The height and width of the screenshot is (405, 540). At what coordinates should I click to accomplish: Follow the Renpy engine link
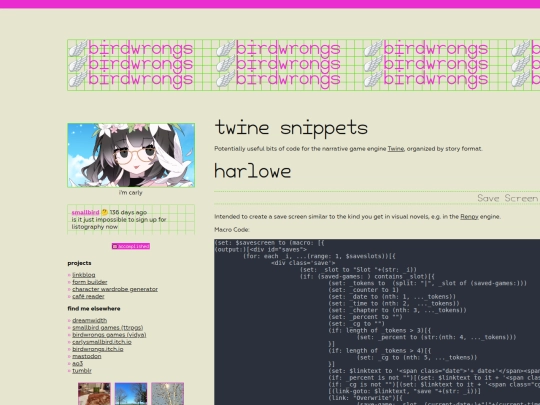tap(469, 217)
